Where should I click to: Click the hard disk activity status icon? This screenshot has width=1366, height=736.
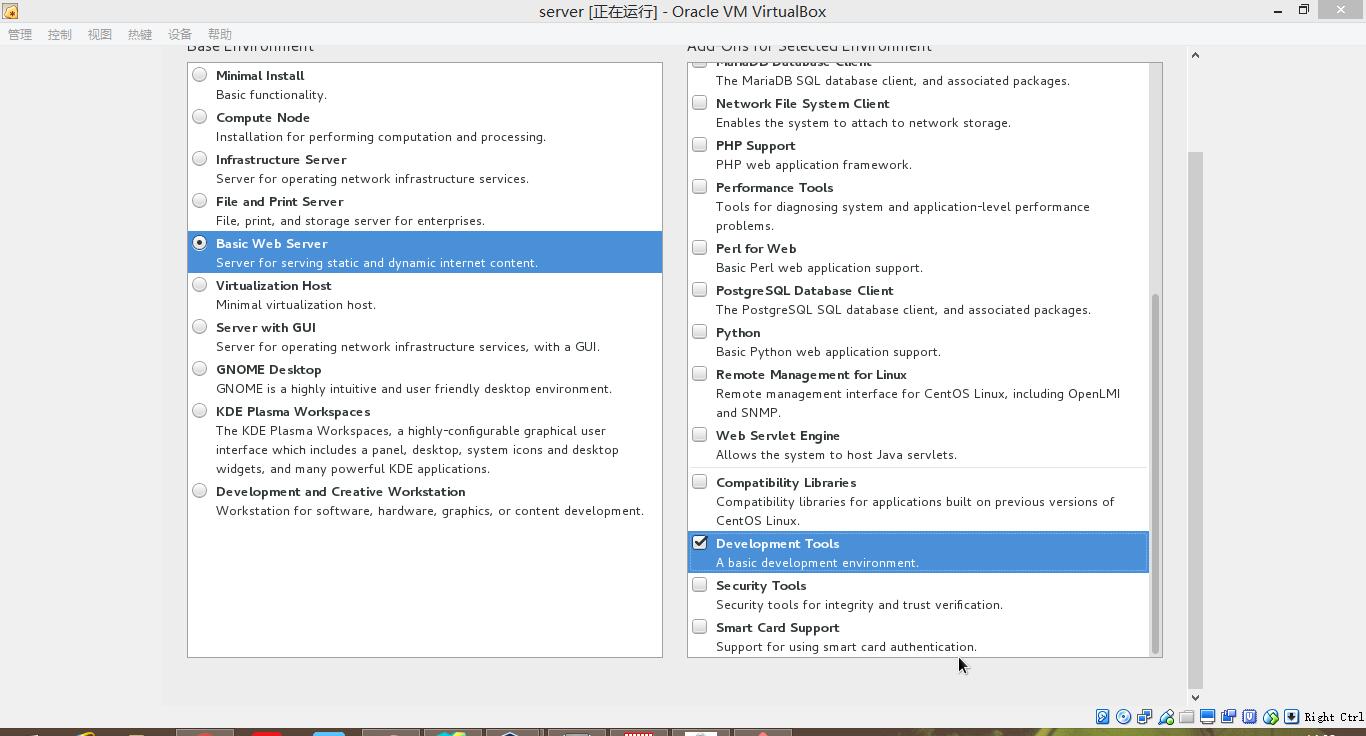pyautogui.click(x=1102, y=716)
